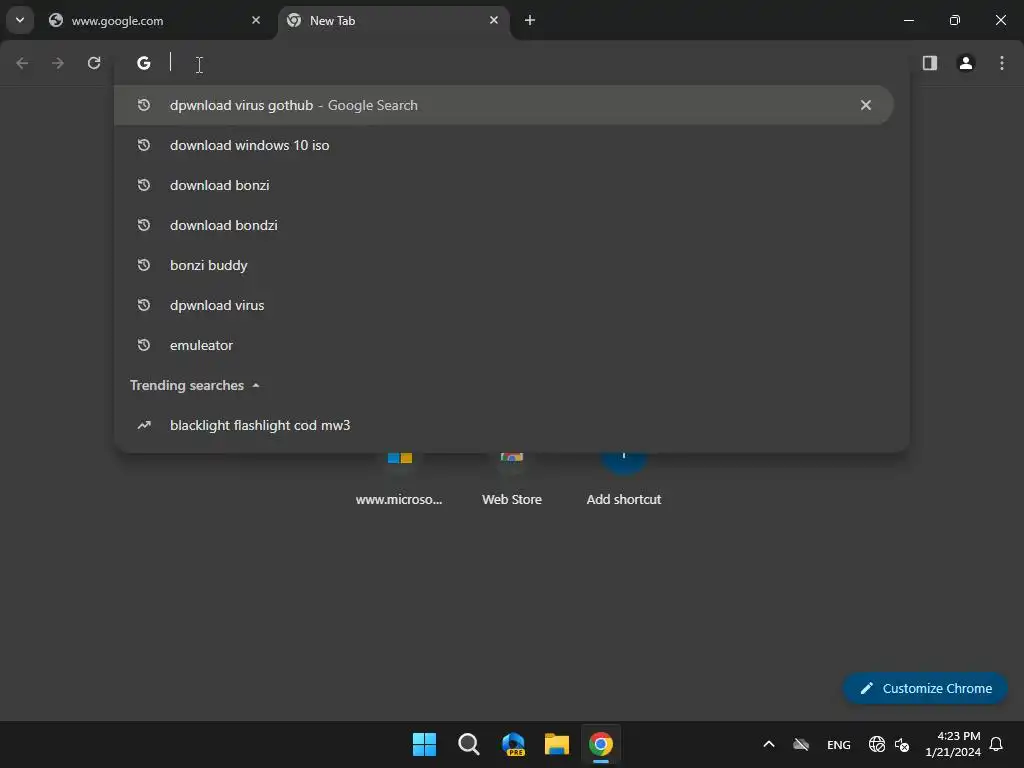Select the New Tab tab

point(394,21)
